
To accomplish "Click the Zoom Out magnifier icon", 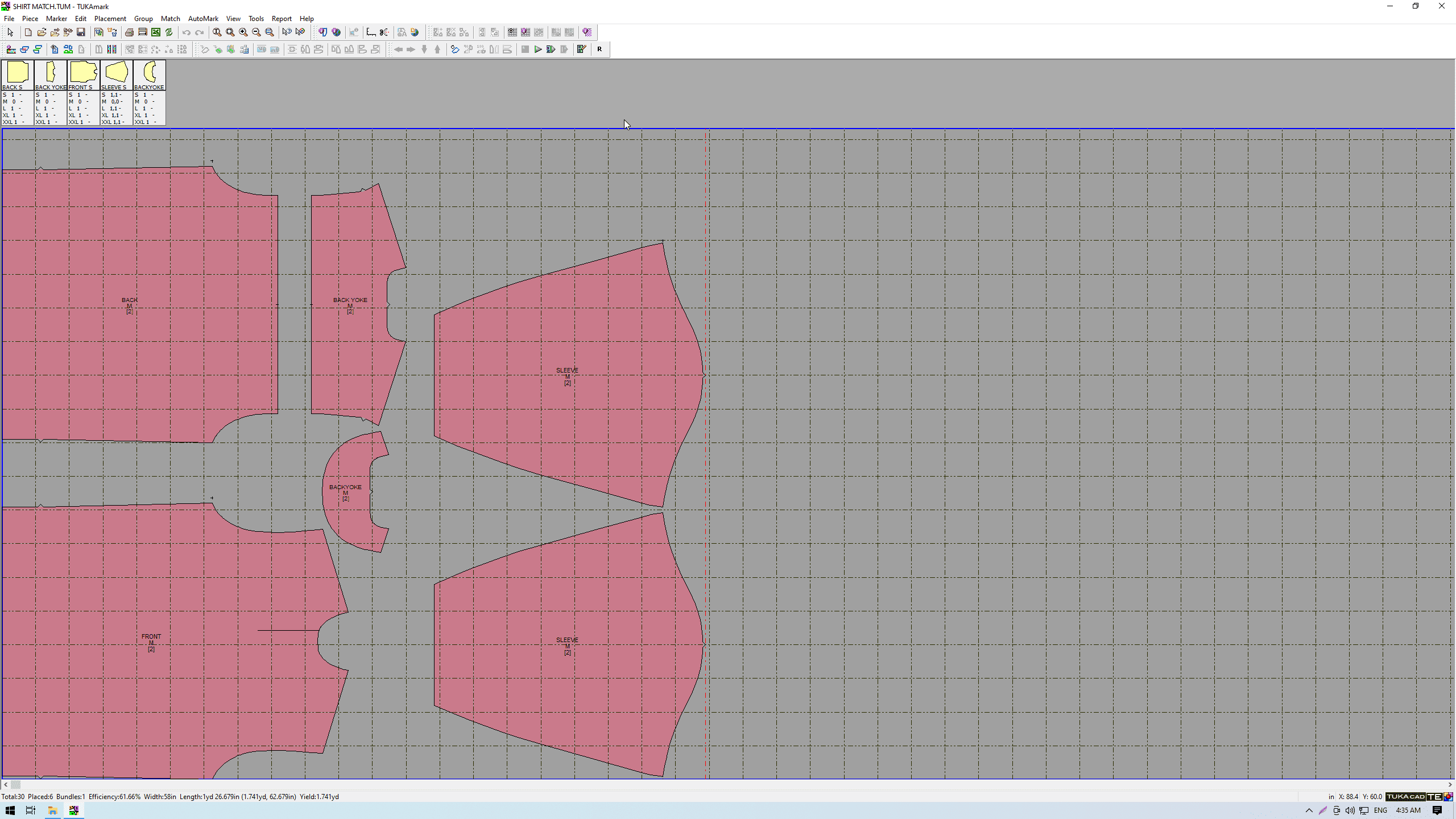I will [x=257, y=32].
